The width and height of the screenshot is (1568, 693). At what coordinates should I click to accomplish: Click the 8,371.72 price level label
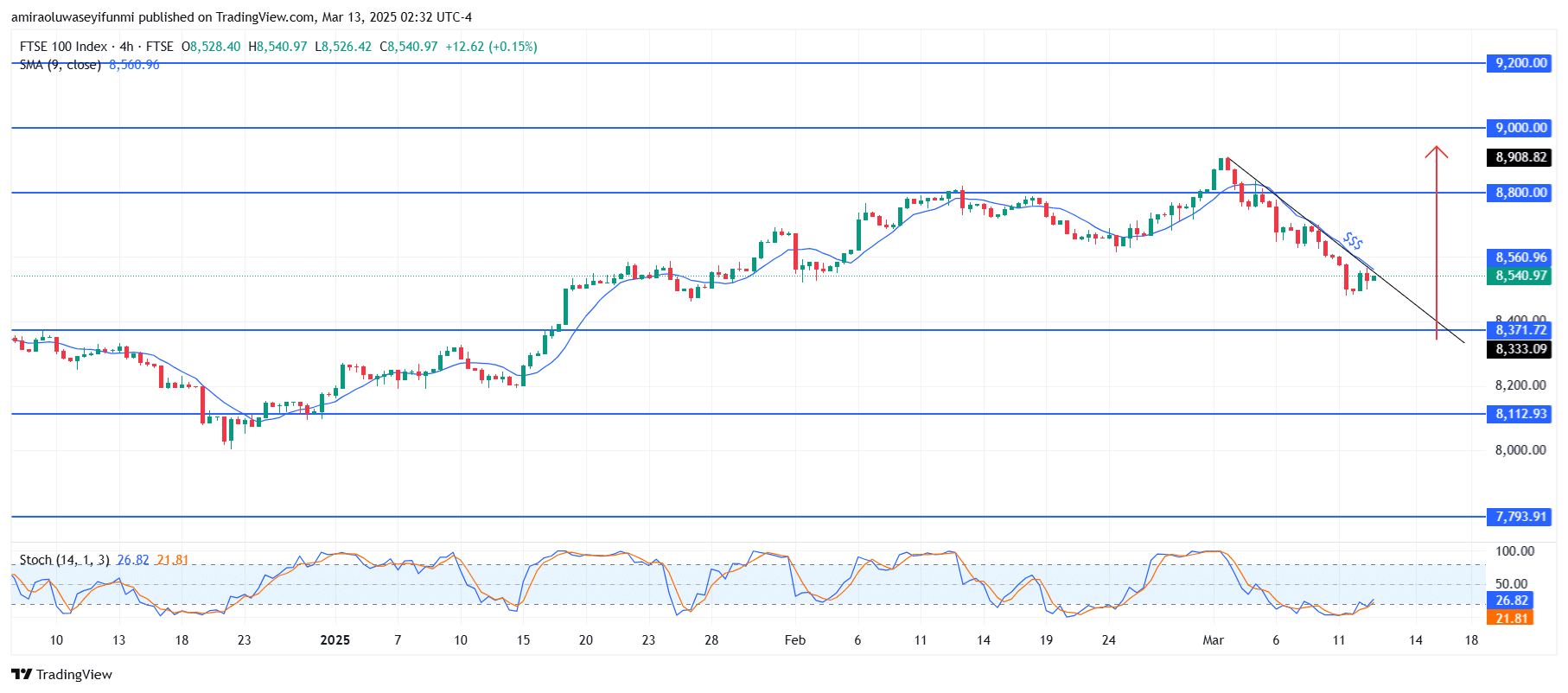coord(1520,330)
